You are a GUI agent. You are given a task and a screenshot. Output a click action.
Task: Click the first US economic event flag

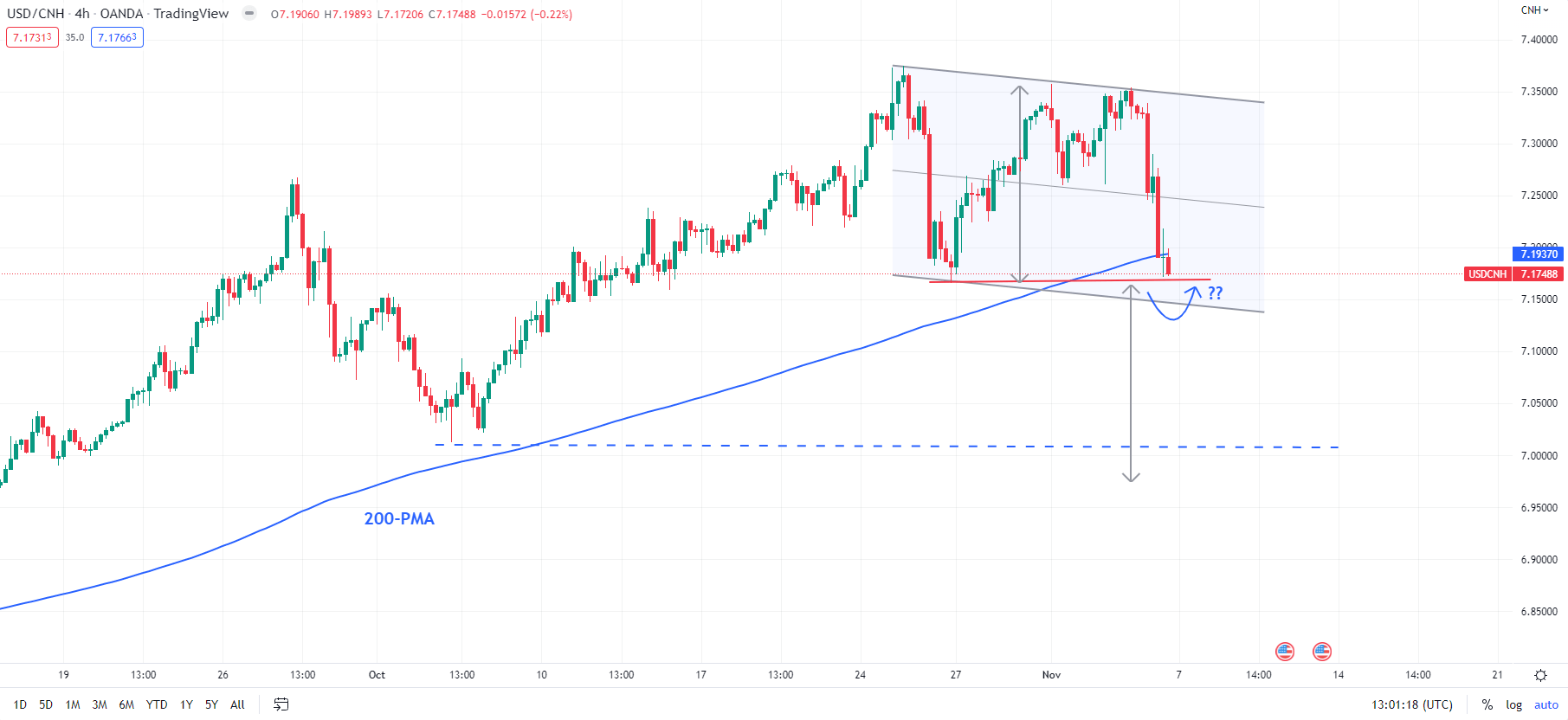(1285, 652)
